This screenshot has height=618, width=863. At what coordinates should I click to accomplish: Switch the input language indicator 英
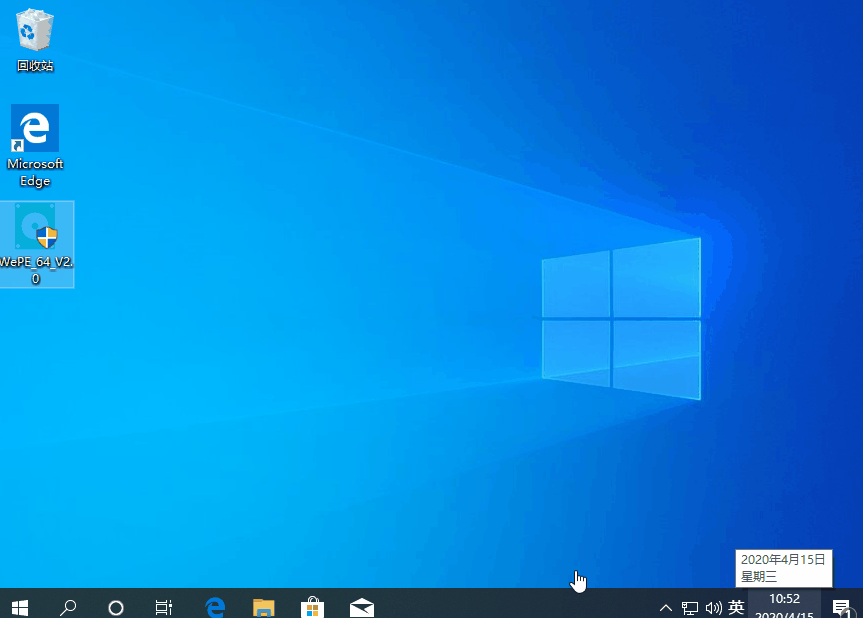click(736, 607)
